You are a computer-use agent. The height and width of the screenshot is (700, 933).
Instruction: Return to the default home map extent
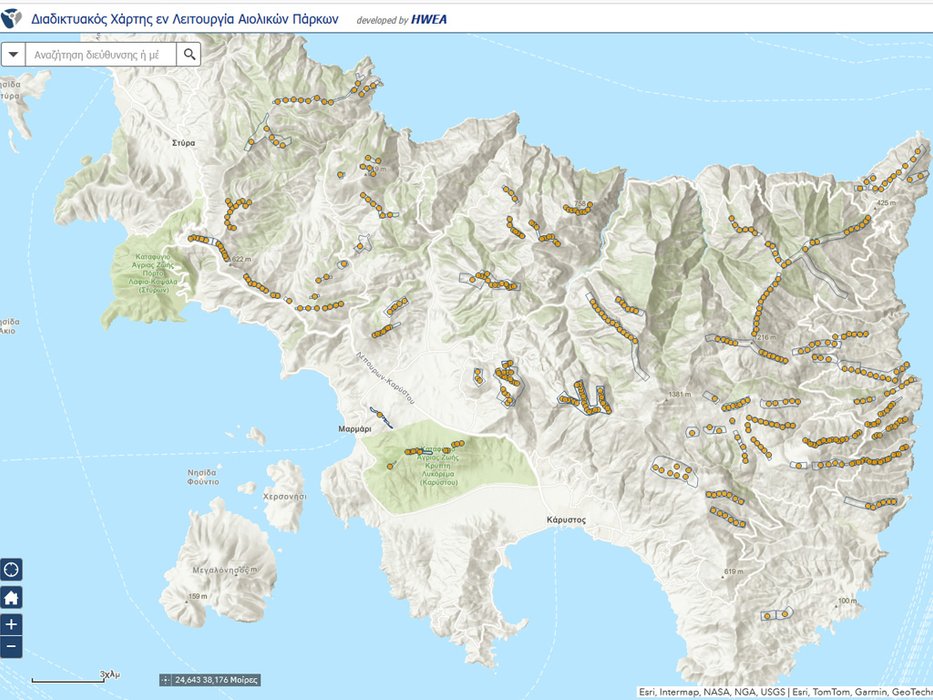click(x=12, y=597)
